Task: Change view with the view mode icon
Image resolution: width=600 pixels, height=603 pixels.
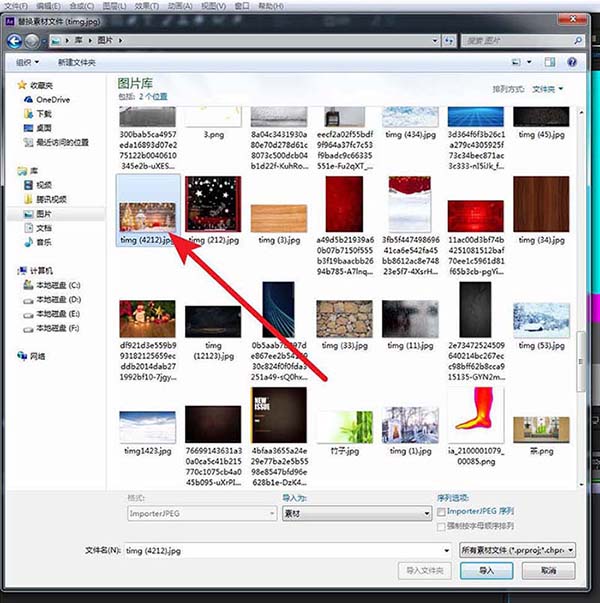Action: (x=516, y=62)
